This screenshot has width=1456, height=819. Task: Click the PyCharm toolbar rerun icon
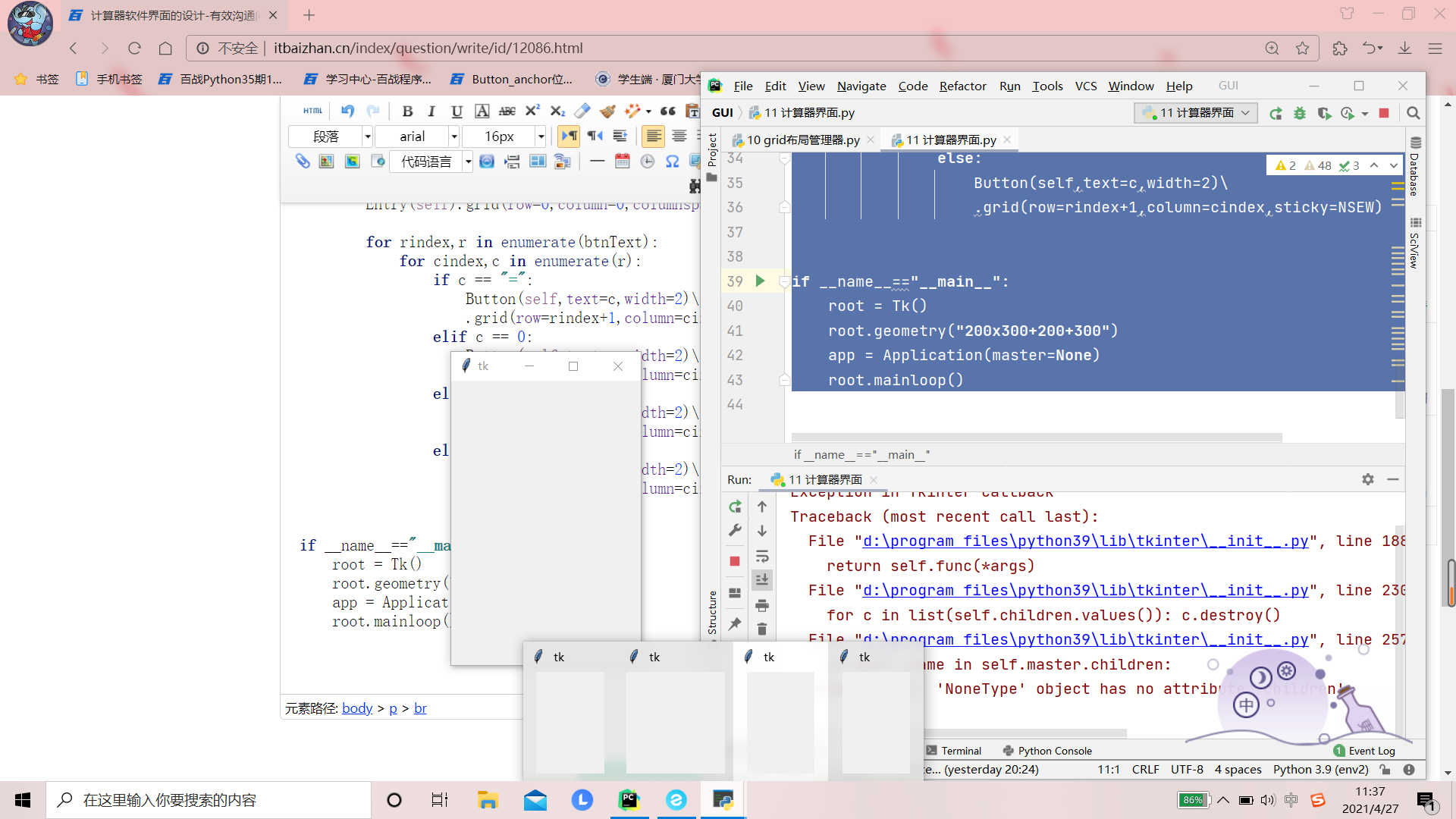tap(1276, 113)
